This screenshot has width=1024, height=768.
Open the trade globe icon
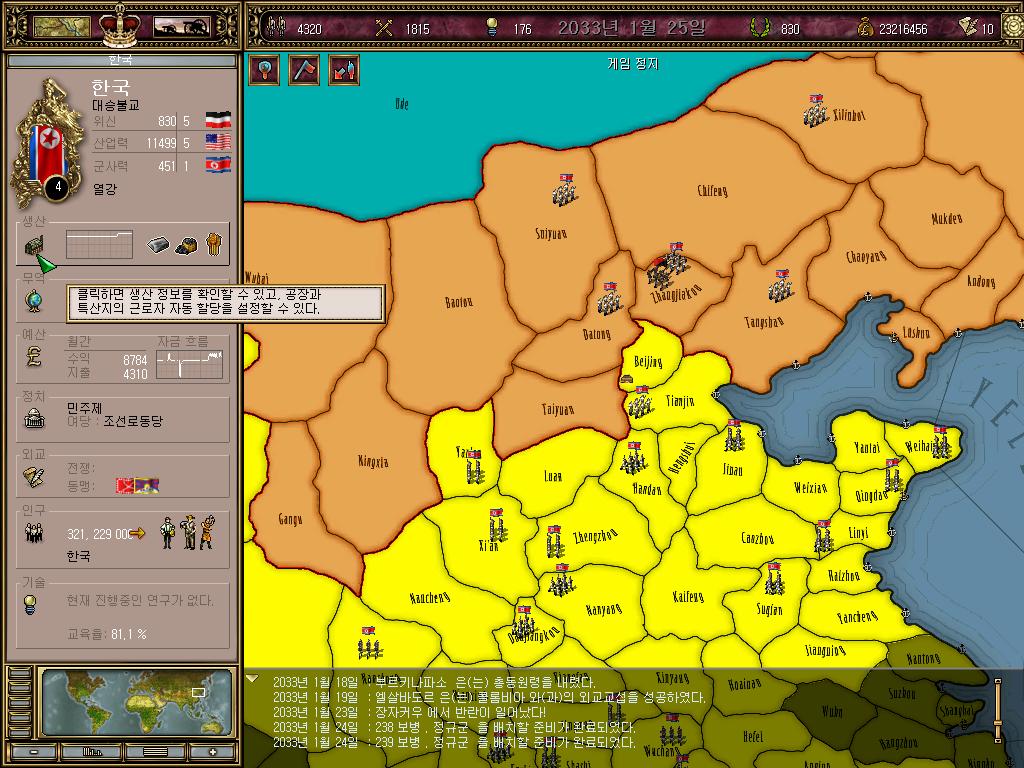tap(33, 302)
